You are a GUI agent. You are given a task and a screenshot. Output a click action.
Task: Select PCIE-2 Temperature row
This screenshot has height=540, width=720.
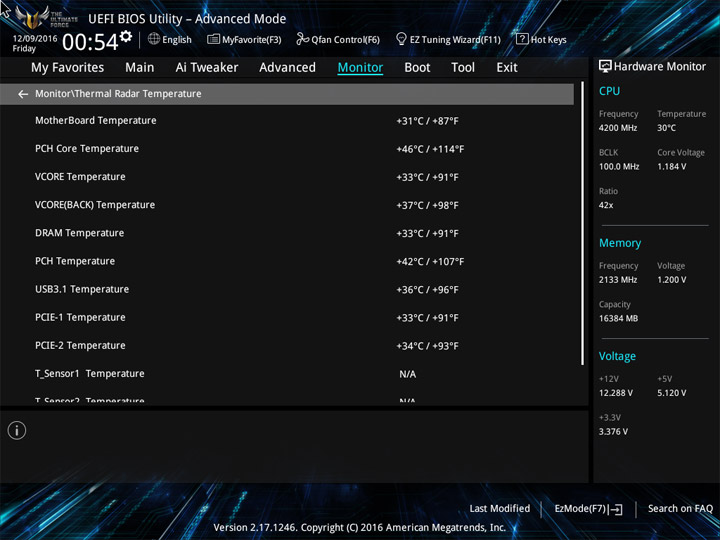tap(287, 345)
